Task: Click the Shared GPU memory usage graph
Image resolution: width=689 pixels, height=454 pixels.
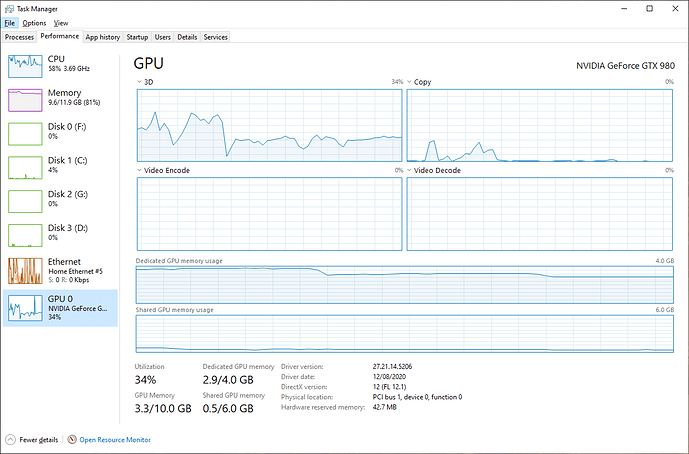Action: [405, 334]
